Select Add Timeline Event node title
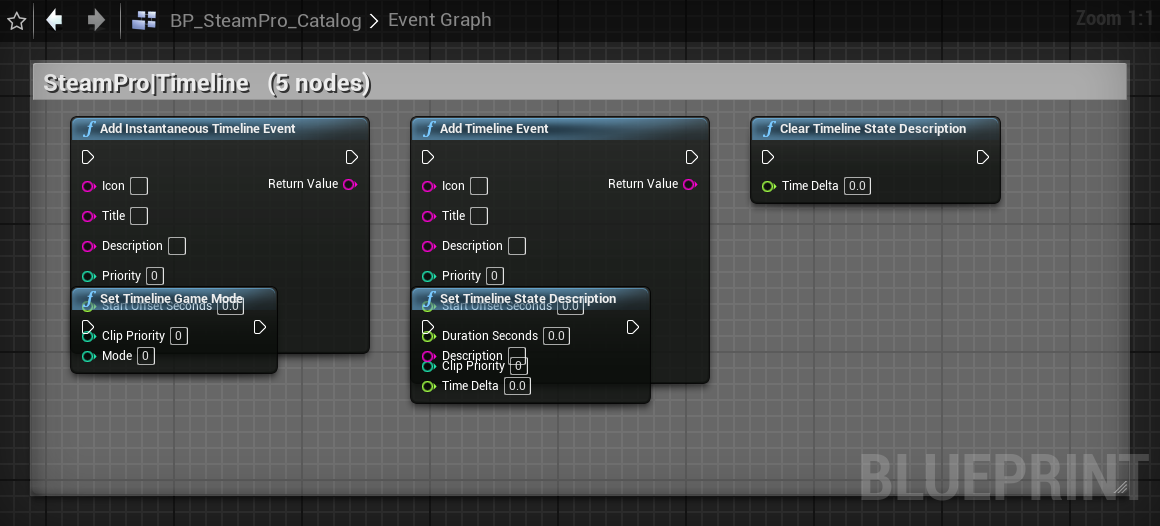This screenshot has height=526, width=1160. 494,129
